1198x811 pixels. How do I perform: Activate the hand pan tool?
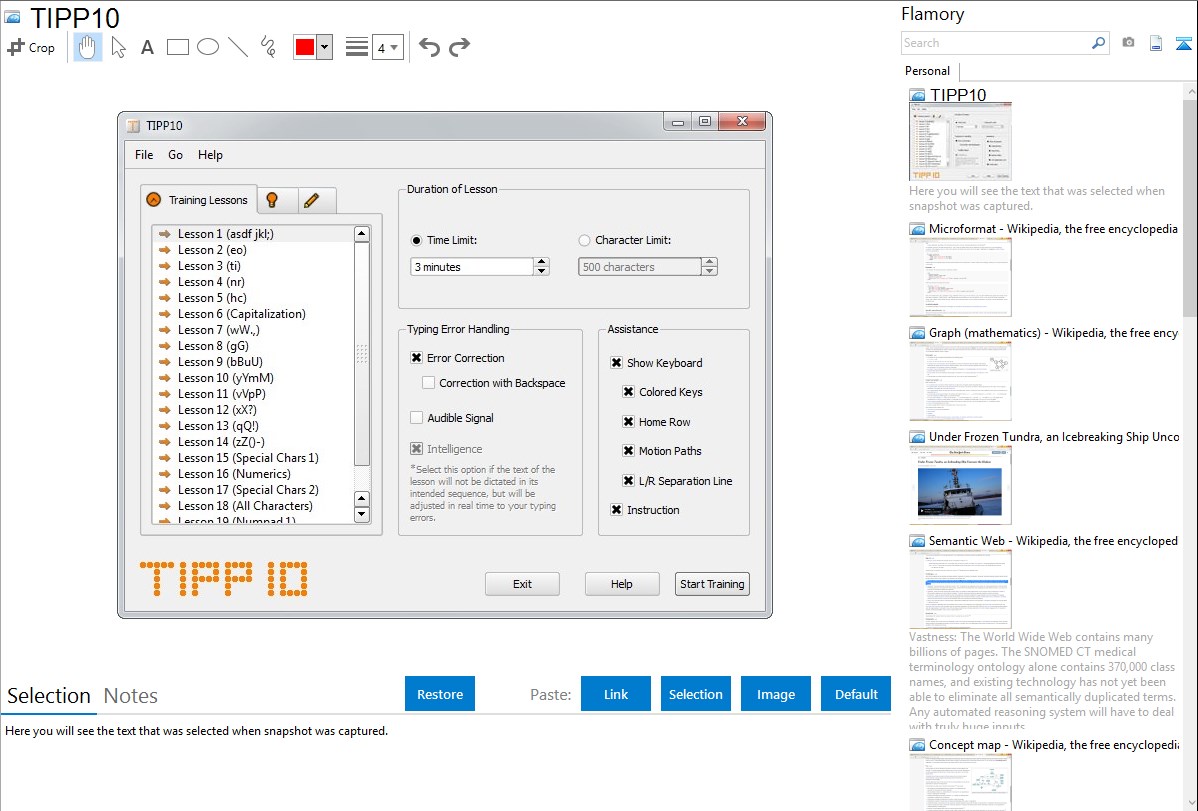coord(88,47)
